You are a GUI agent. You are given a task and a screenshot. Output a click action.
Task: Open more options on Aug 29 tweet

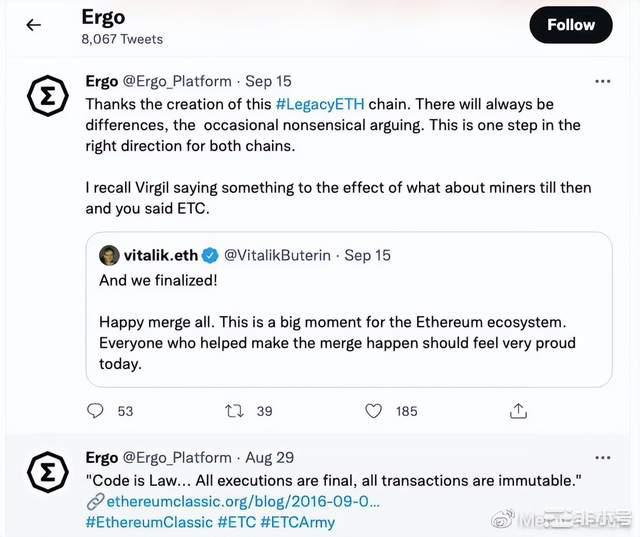[602, 458]
